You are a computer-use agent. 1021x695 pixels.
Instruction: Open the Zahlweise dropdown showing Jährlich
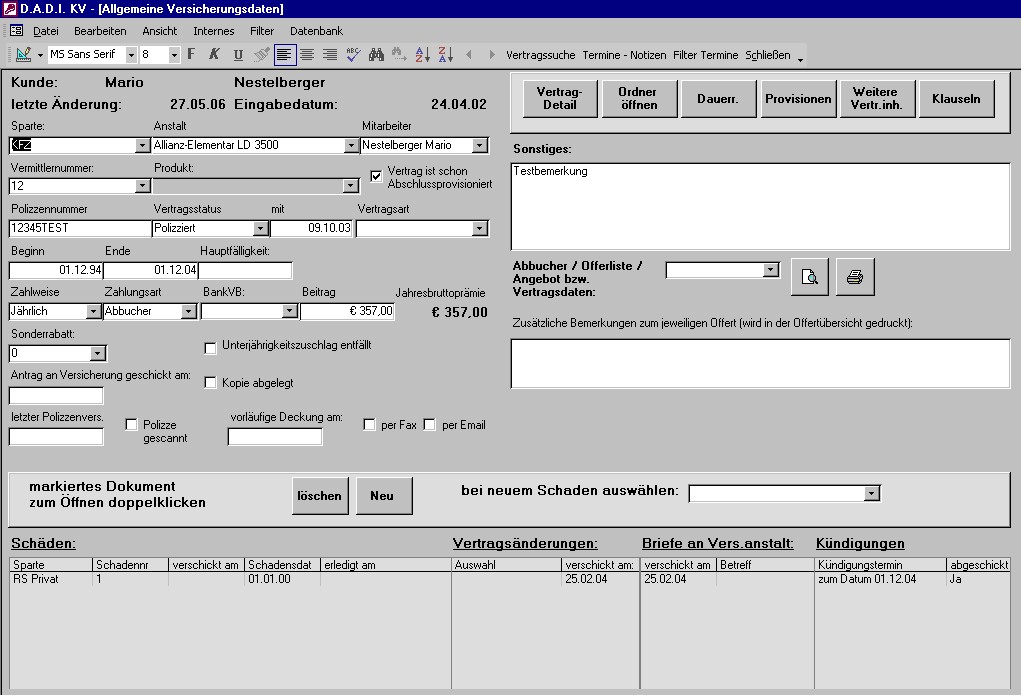93,312
